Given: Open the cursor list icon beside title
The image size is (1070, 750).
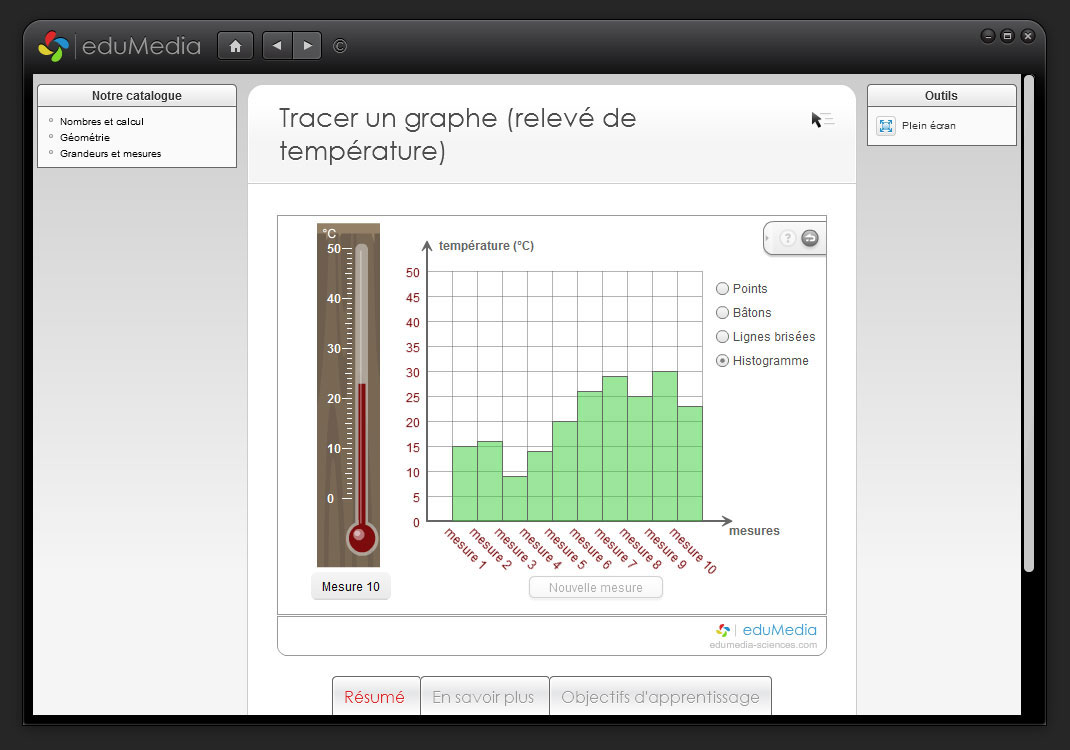Looking at the screenshot, I should [822, 120].
